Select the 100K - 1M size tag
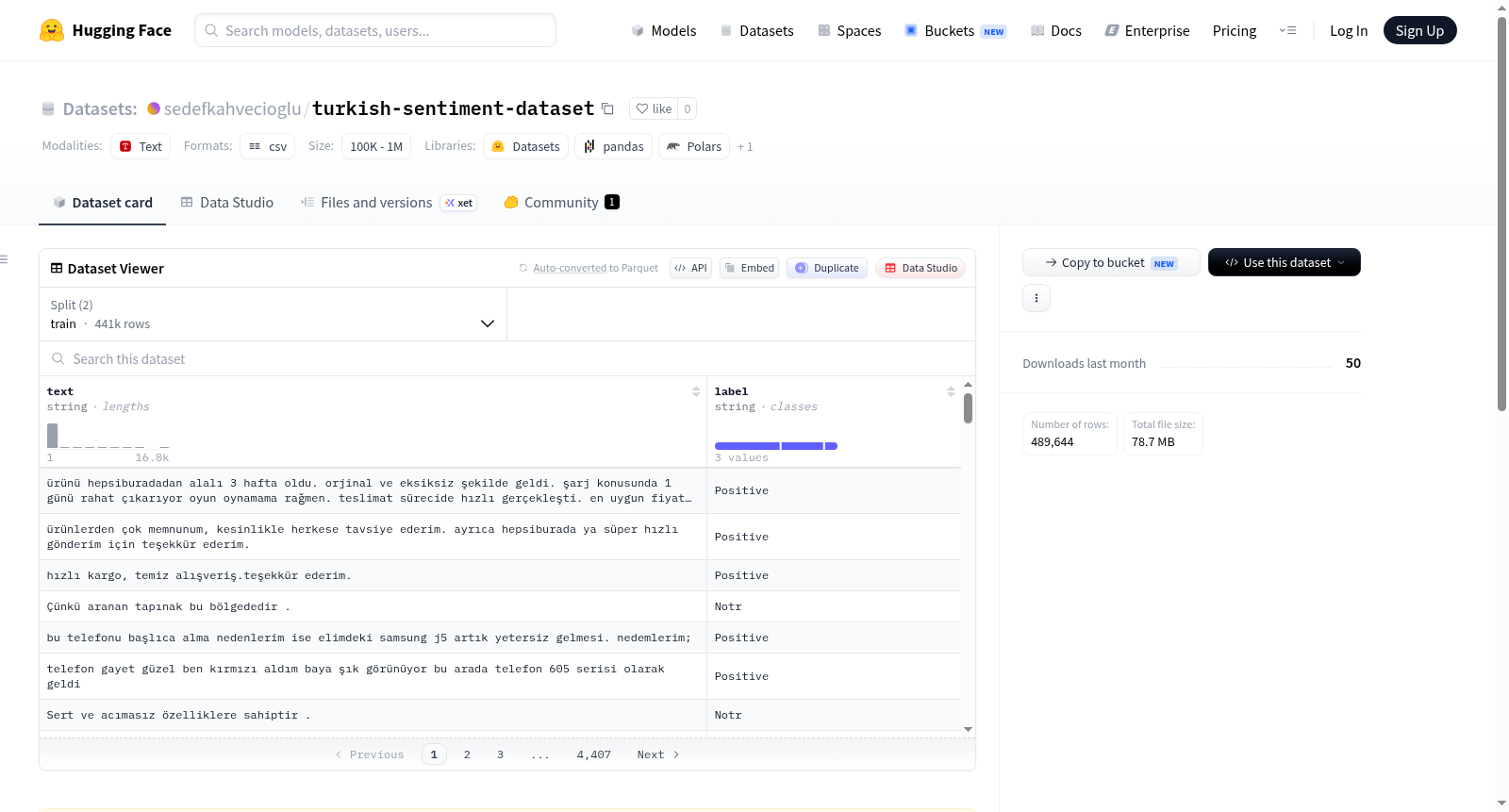The image size is (1509, 812). click(376, 146)
